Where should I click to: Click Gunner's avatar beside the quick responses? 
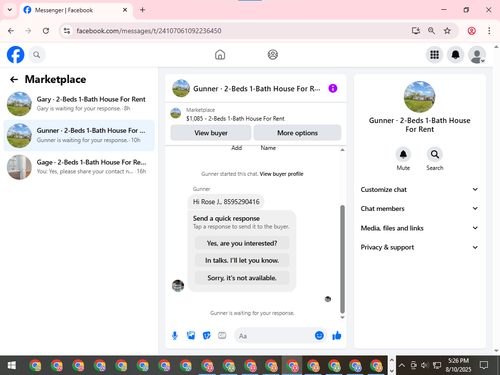[178, 286]
